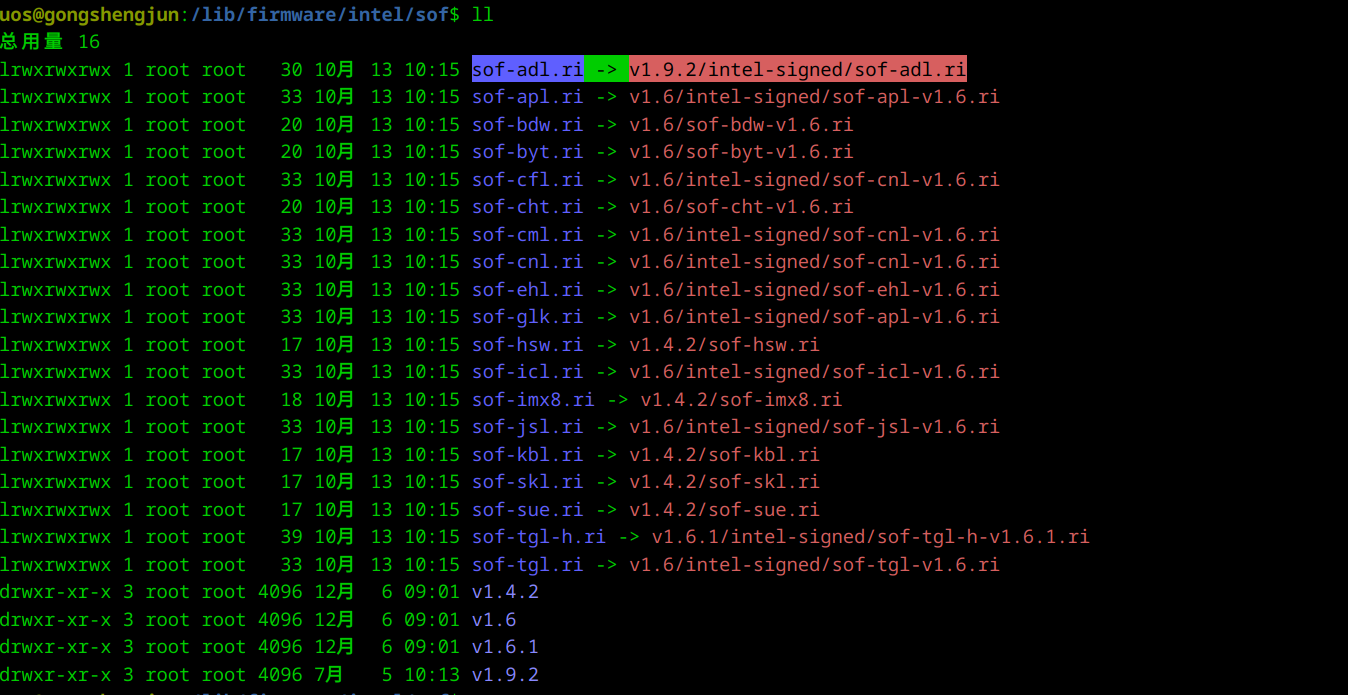Click the sof-adl.ri symlink name highlighted in blue
Viewport: 1348px width, 695px height.
click(527, 69)
